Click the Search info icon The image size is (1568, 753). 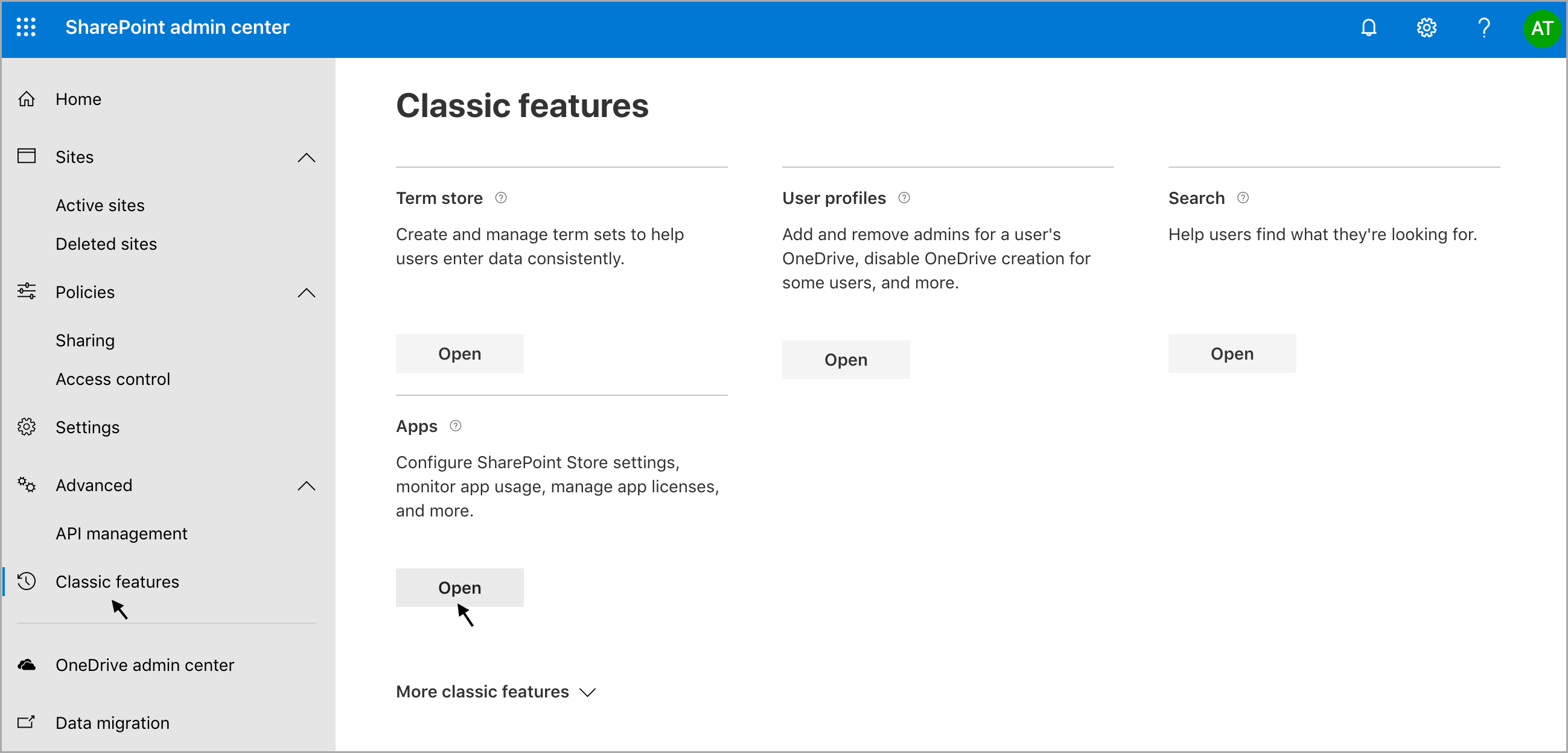pos(1243,198)
